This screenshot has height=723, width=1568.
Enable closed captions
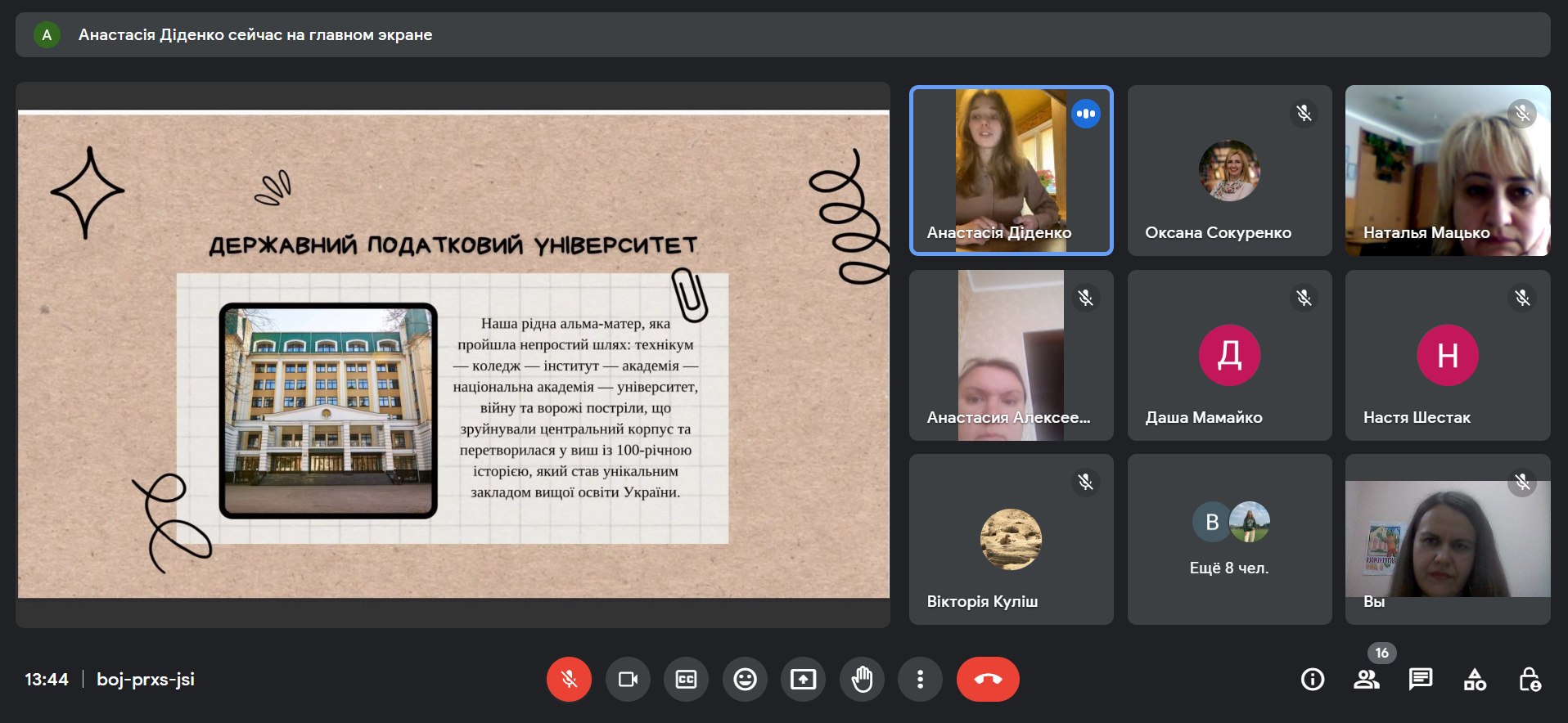pyautogui.click(x=686, y=679)
